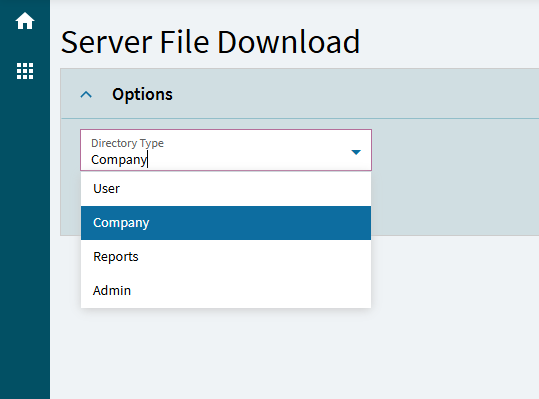Select Admin directory type
Screen dimensions: 539x399
(x=226, y=291)
